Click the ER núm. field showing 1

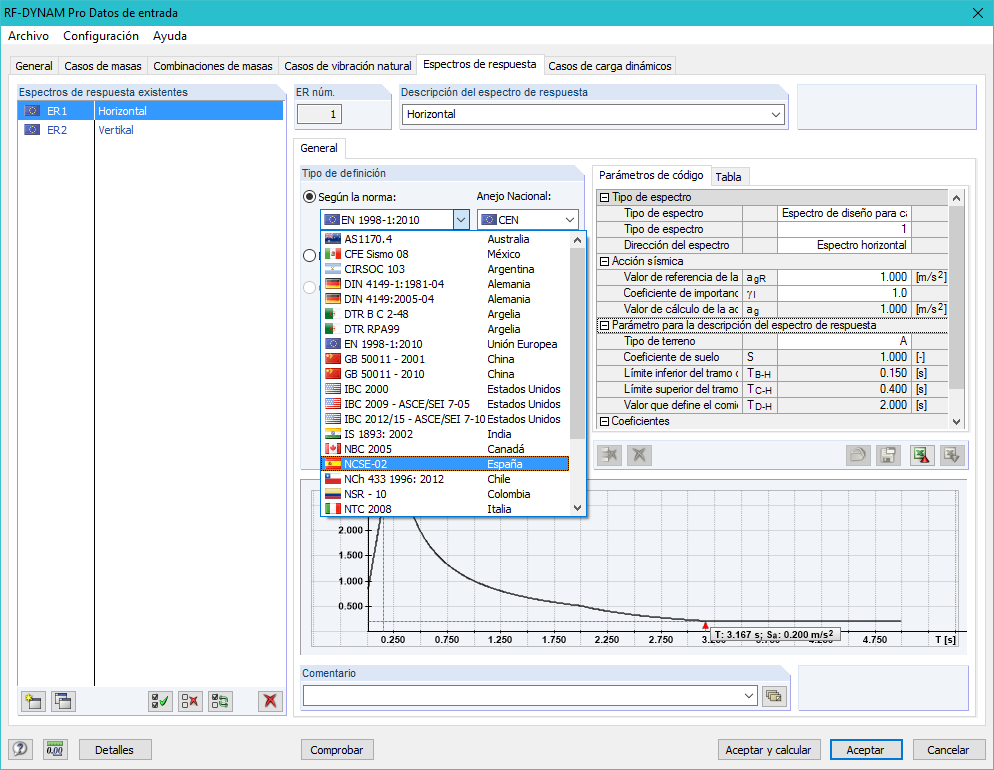(x=320, y=115)
